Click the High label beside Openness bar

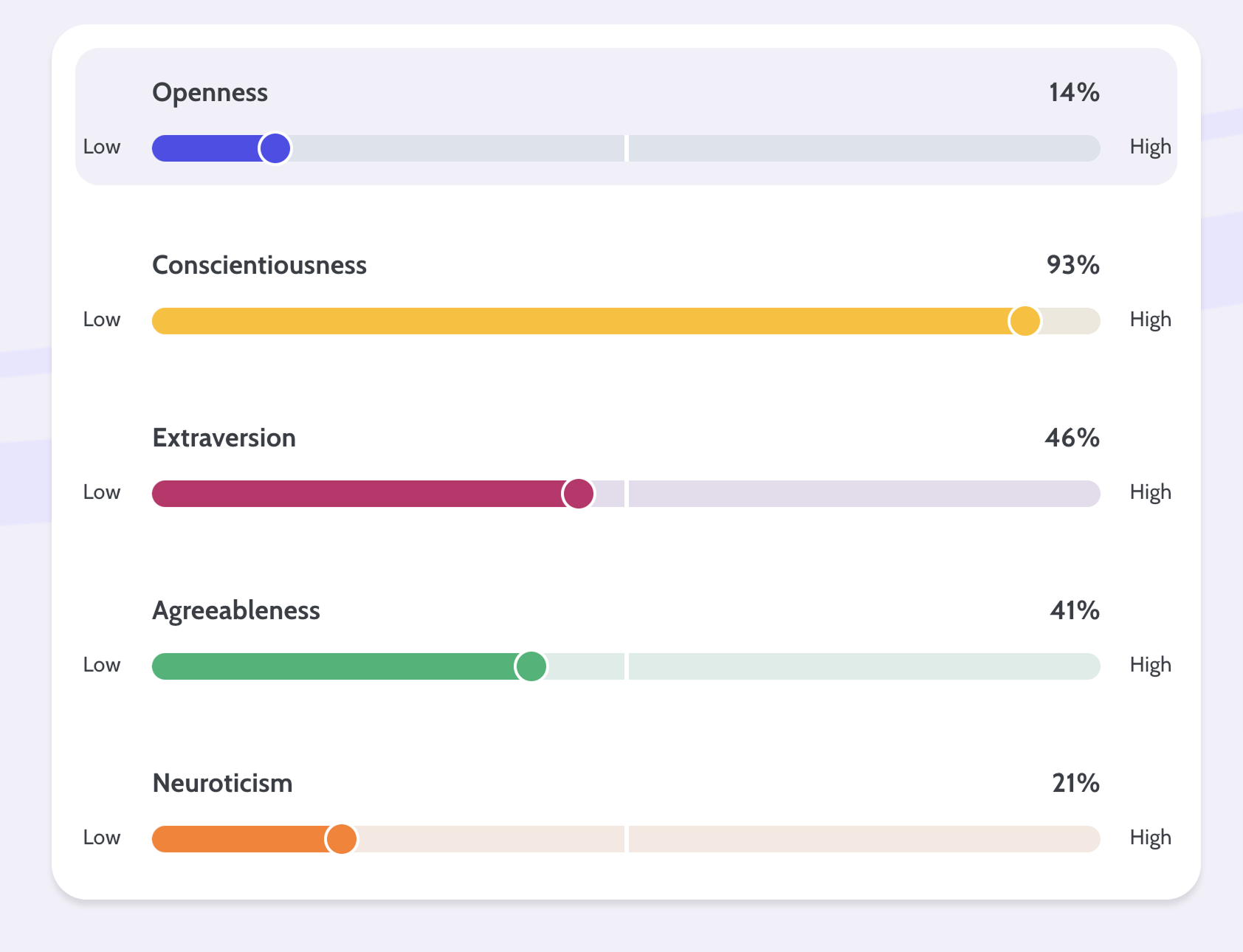(x=1150, y=148)
